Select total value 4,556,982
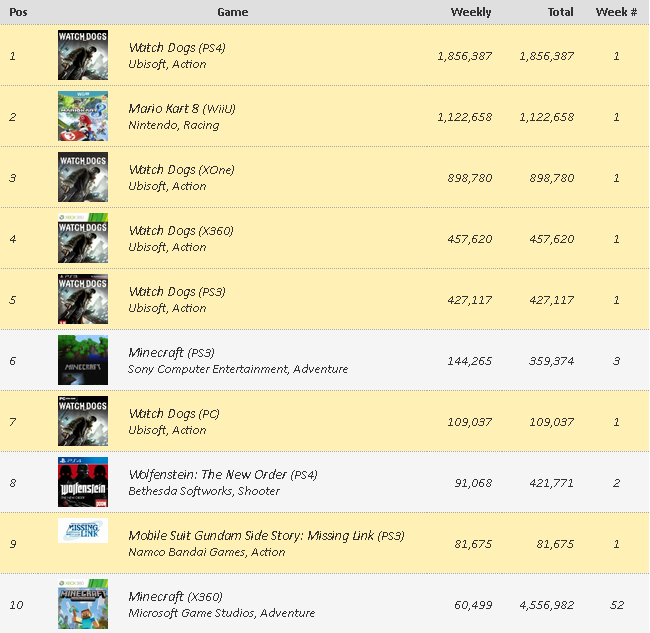 click(547, 605)
